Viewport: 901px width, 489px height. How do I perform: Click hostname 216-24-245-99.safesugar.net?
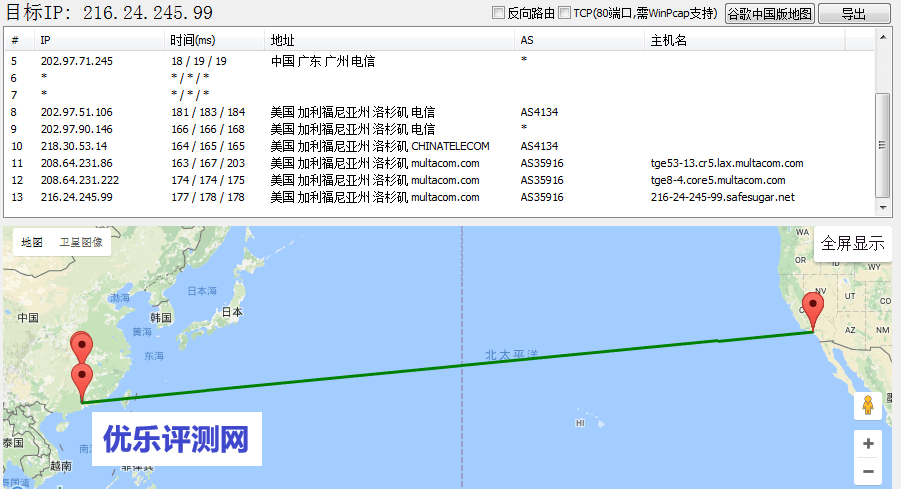(x=722, y=197)
